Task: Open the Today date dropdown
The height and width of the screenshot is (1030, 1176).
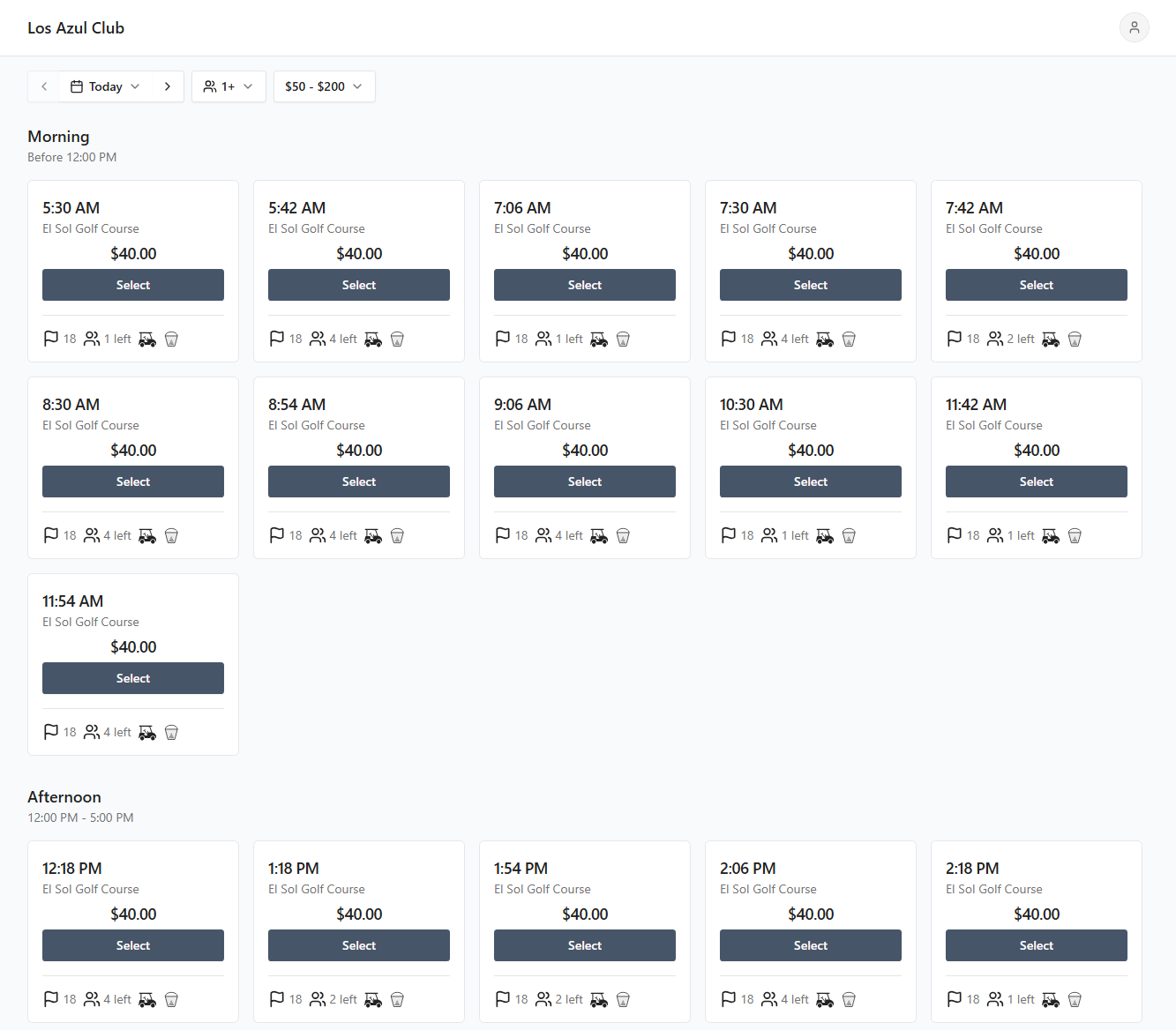Action: (x=106, y=86)
